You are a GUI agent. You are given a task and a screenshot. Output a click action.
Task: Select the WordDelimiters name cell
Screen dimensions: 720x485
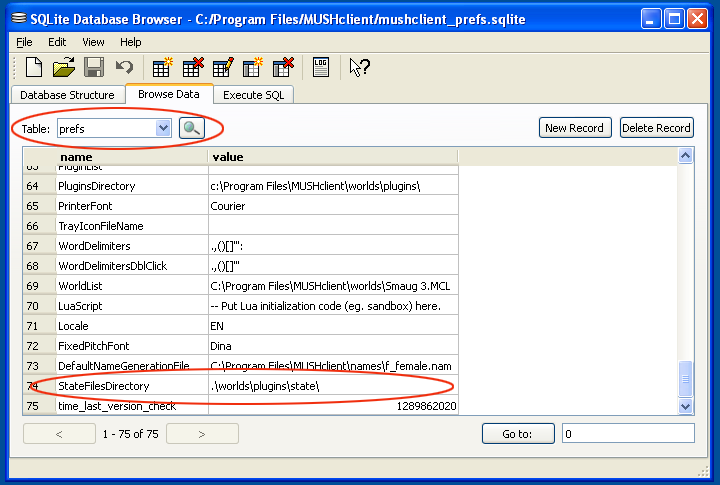coord(132,246)
